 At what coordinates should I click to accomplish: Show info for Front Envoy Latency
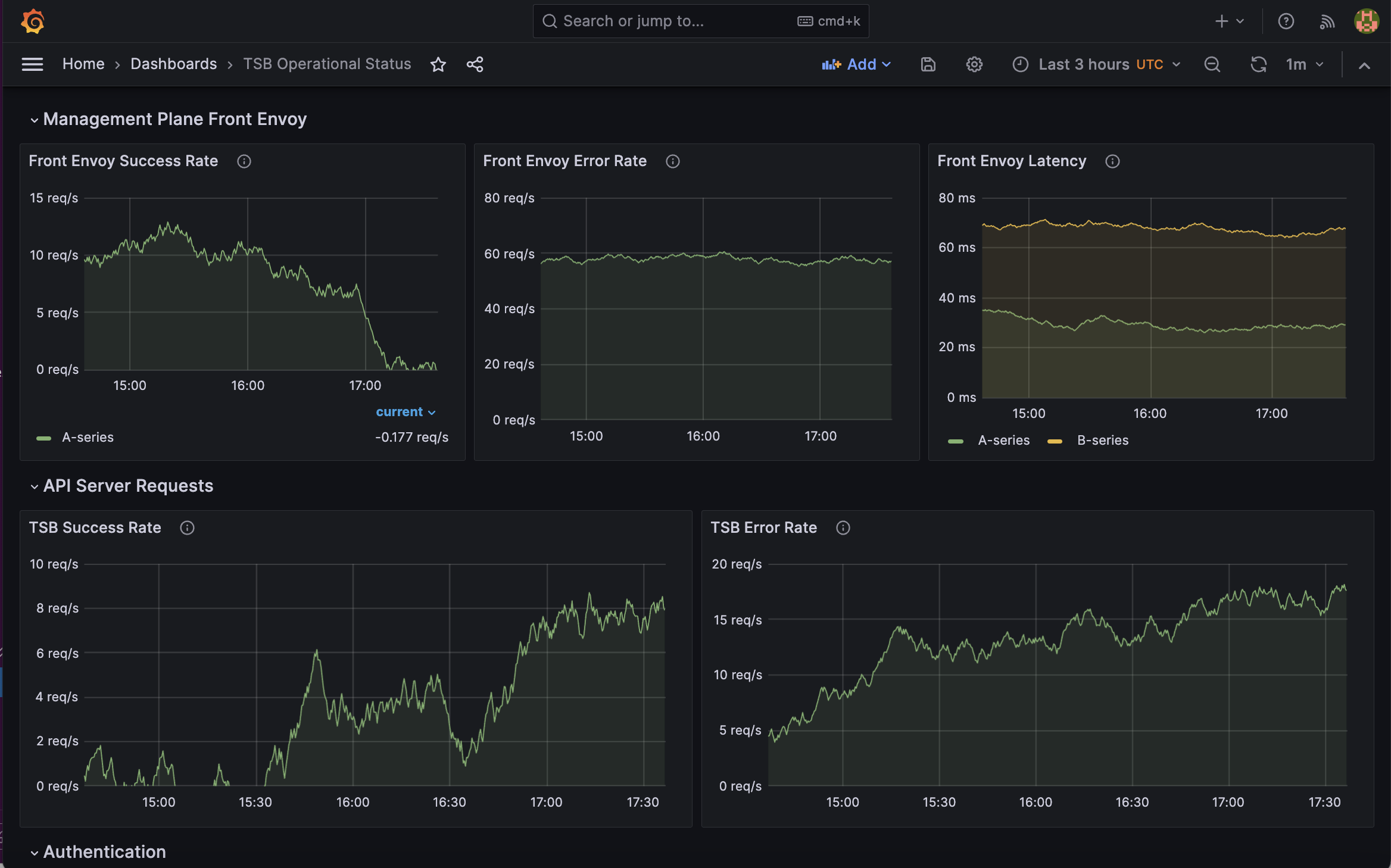click(1112, 161)
